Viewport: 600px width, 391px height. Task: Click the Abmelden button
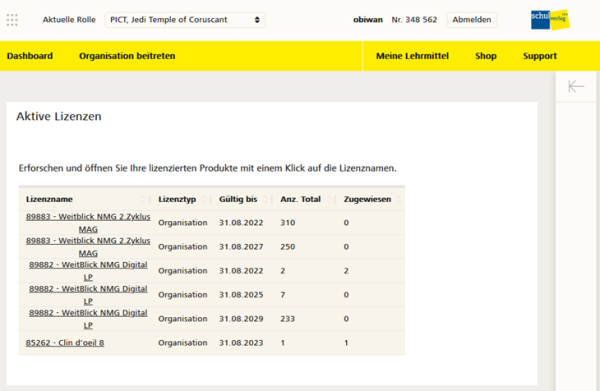472,20
